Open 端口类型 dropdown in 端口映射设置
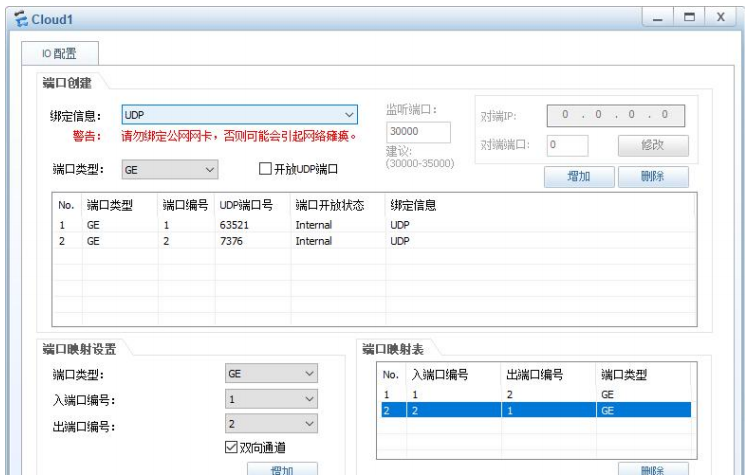The image size is (749, 475). [271, 373]
